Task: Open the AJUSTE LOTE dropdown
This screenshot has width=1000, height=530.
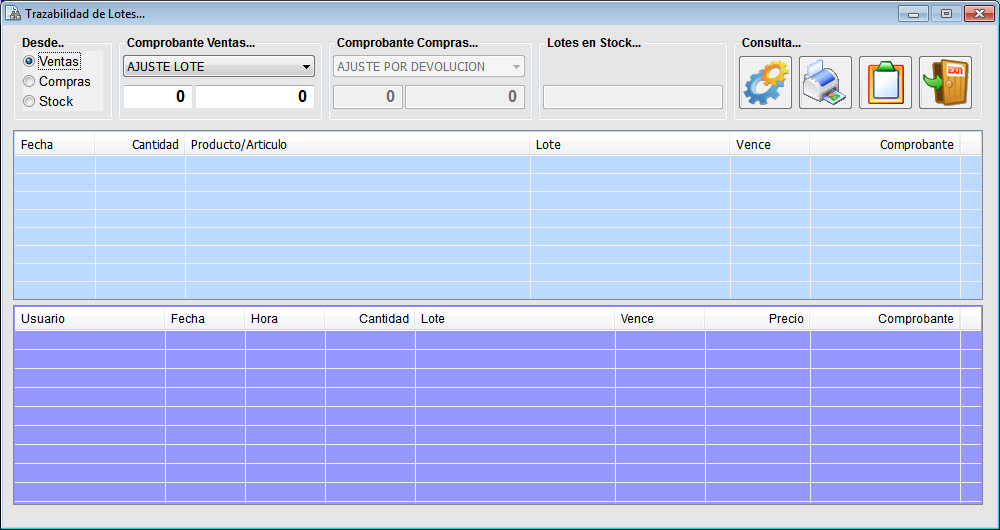Action: click(219, 66)
